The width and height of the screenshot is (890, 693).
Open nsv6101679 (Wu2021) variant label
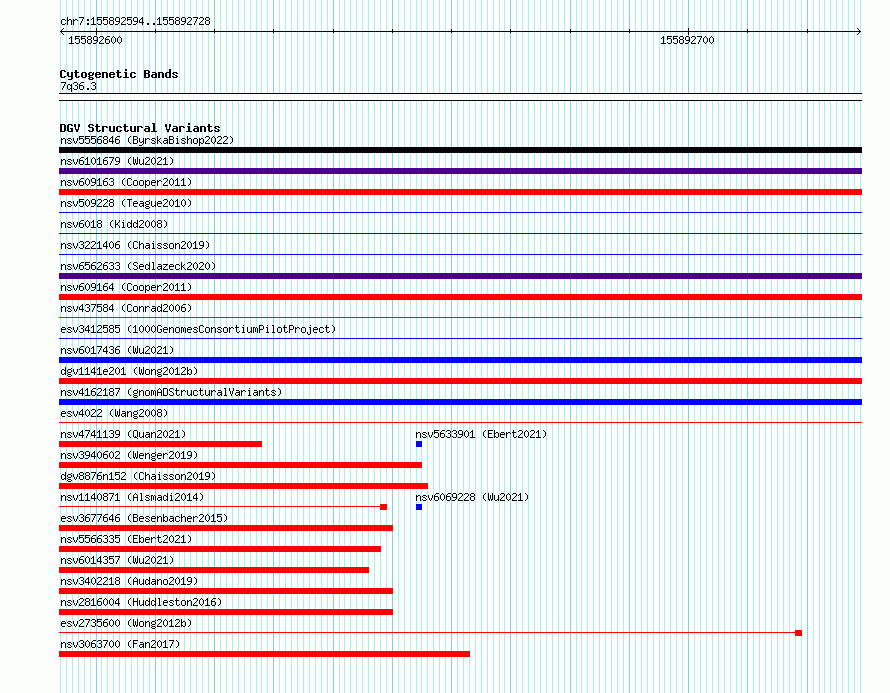pos(117,161)
